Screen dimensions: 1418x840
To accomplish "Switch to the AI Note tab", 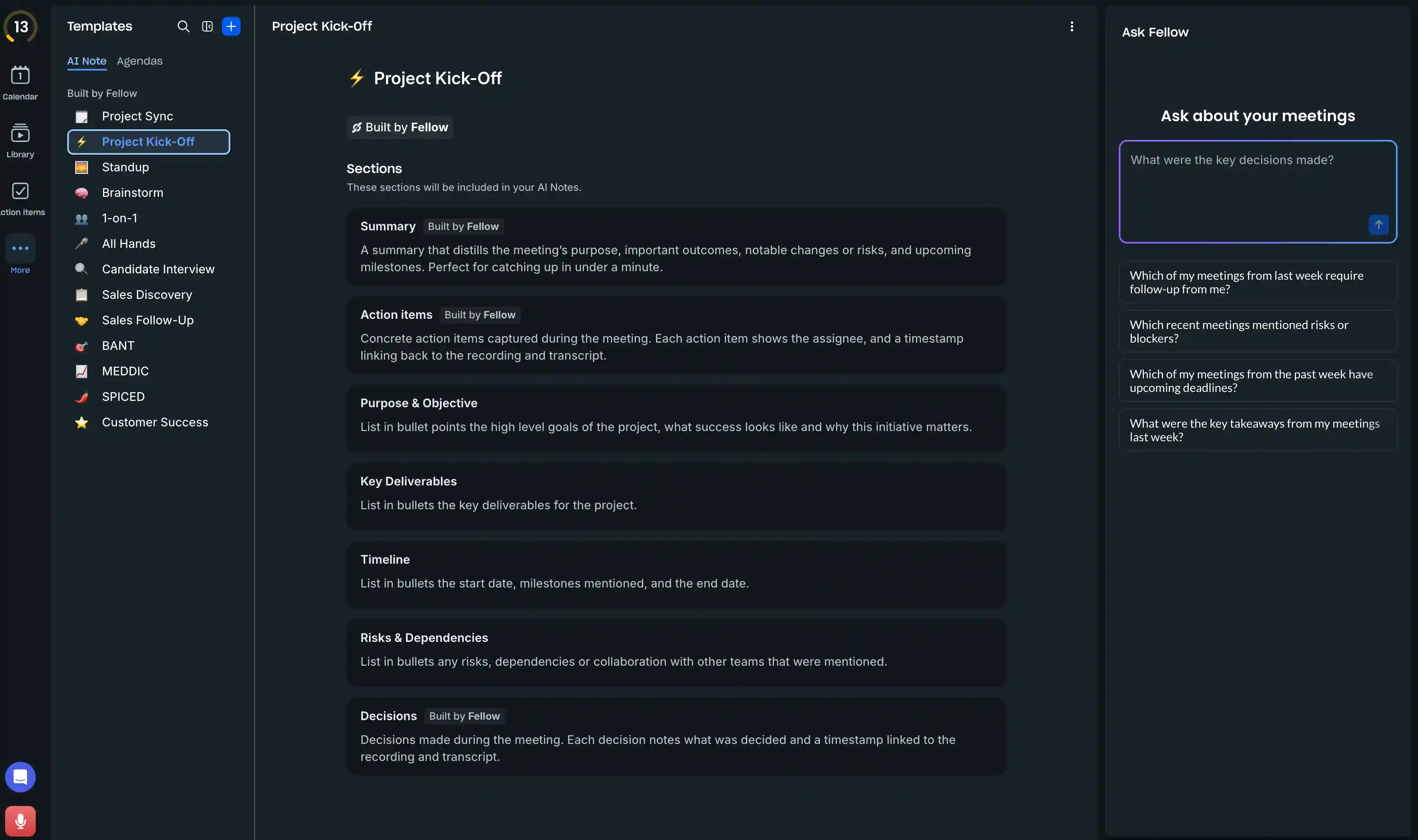I will tap(87, 60).
